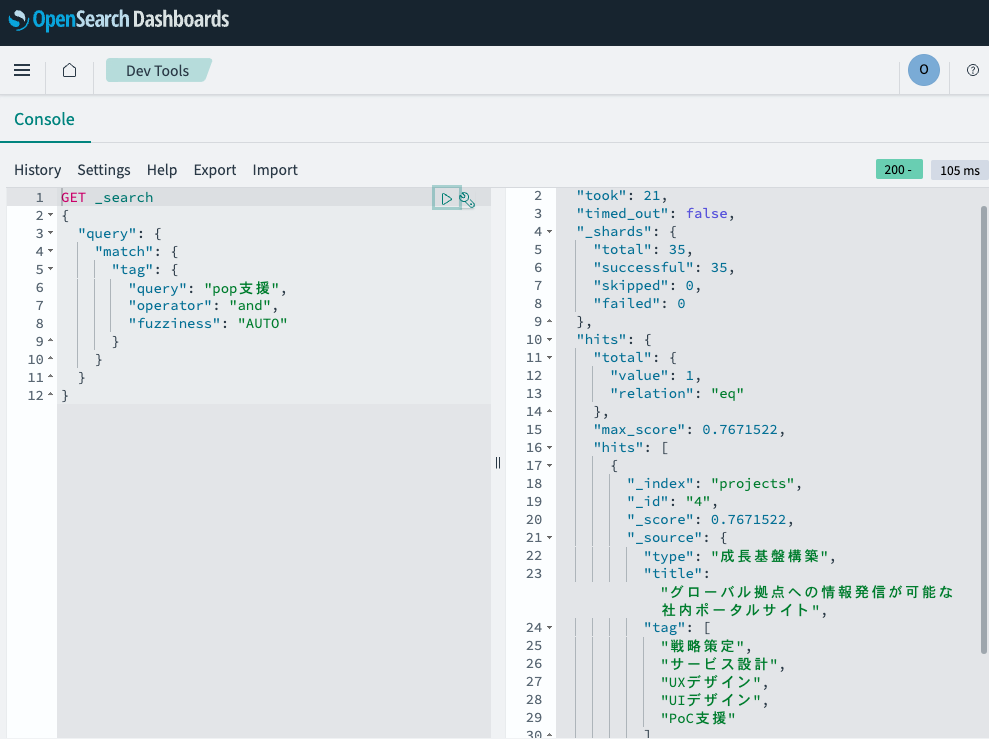Run the request with the play icon
The width and height of the screenshot is (989, 739).
447,199
